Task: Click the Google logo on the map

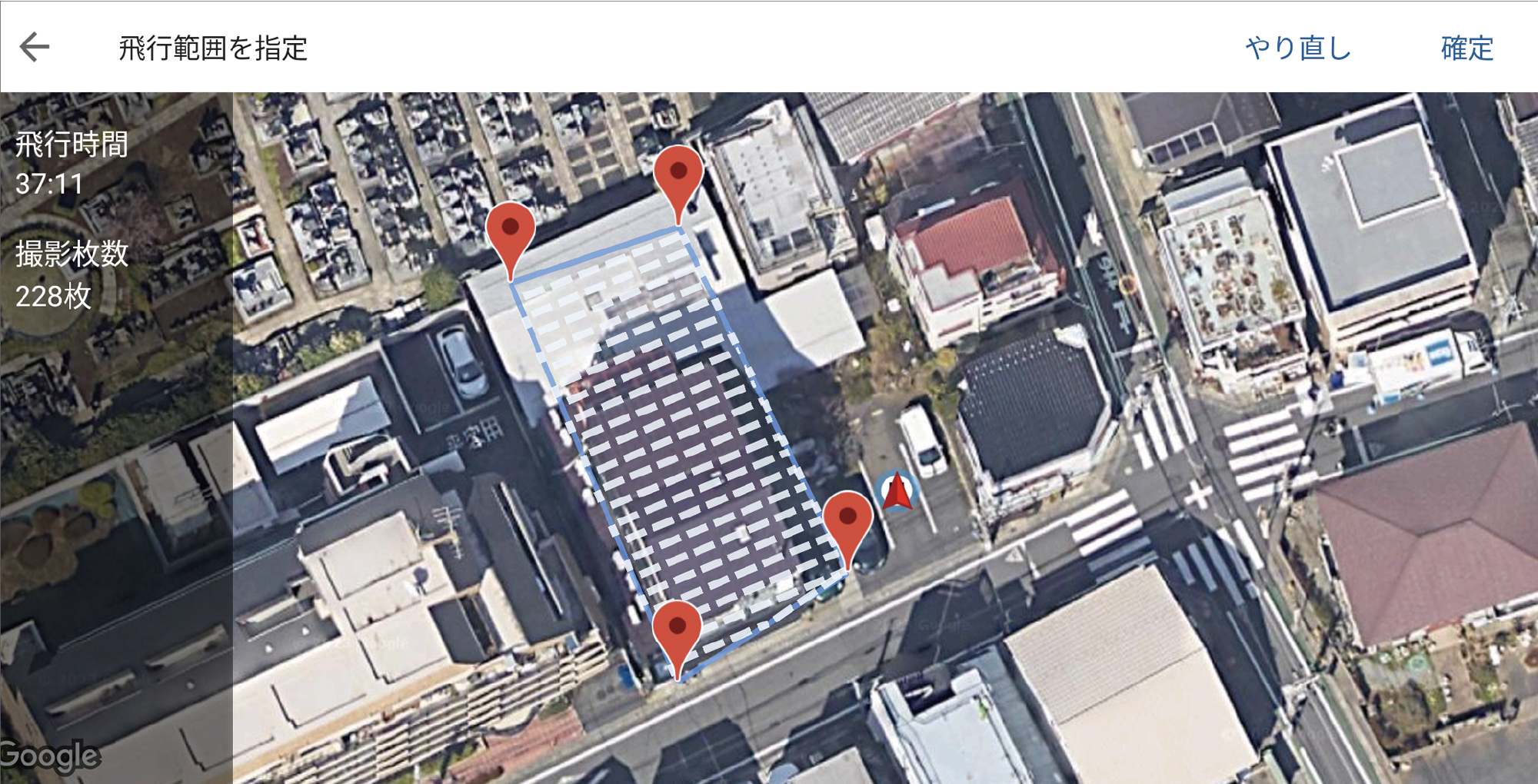Action: pyautogui.click(x=49, y=756)
